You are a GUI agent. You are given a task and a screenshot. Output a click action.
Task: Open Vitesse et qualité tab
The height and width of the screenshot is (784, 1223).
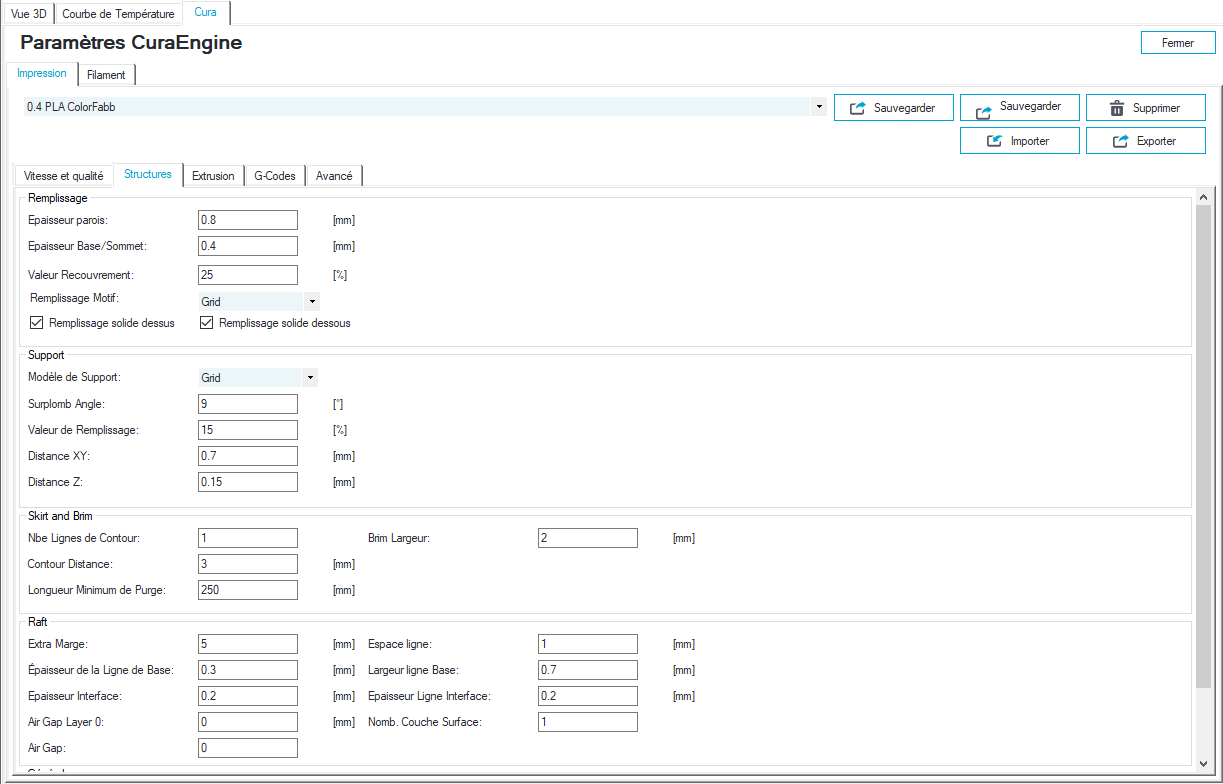(x=64, y=176)
